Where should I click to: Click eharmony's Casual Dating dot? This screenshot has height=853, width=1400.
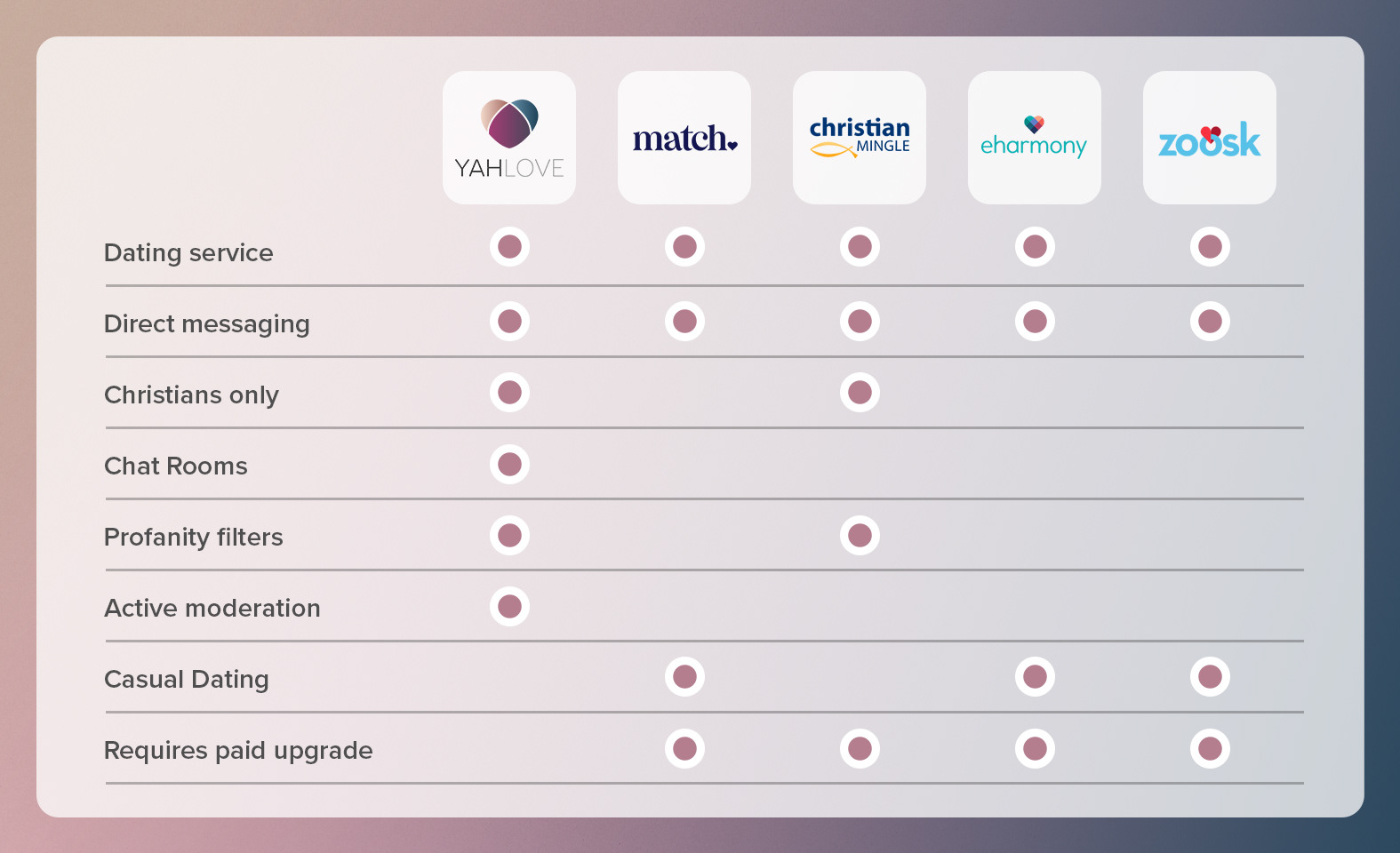[x=1035, y=677]
